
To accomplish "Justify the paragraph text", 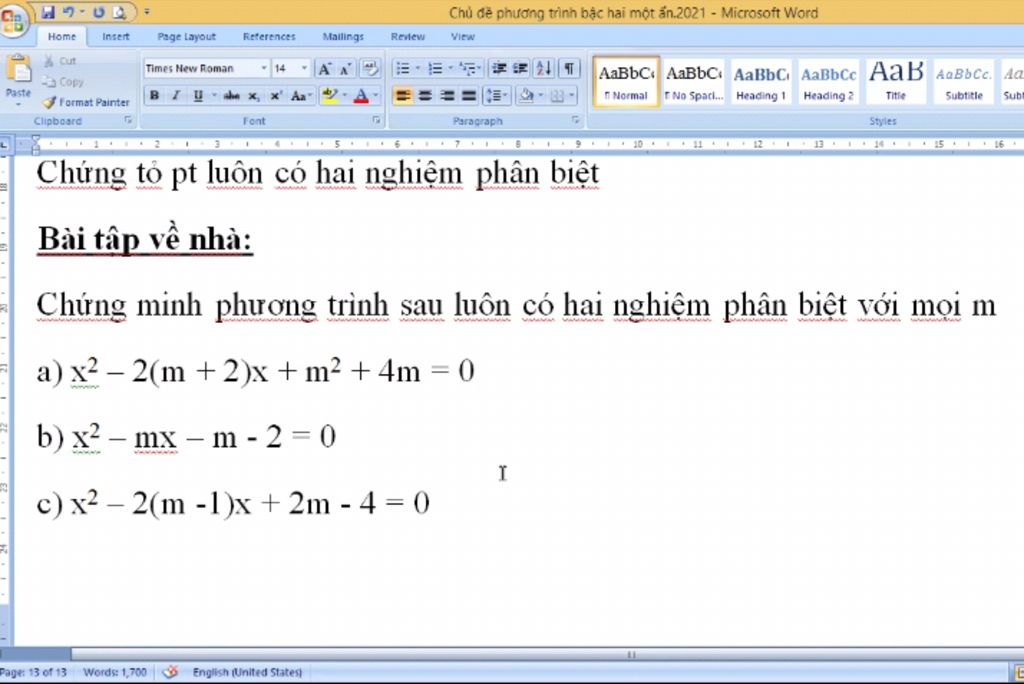I will point(469,96).
